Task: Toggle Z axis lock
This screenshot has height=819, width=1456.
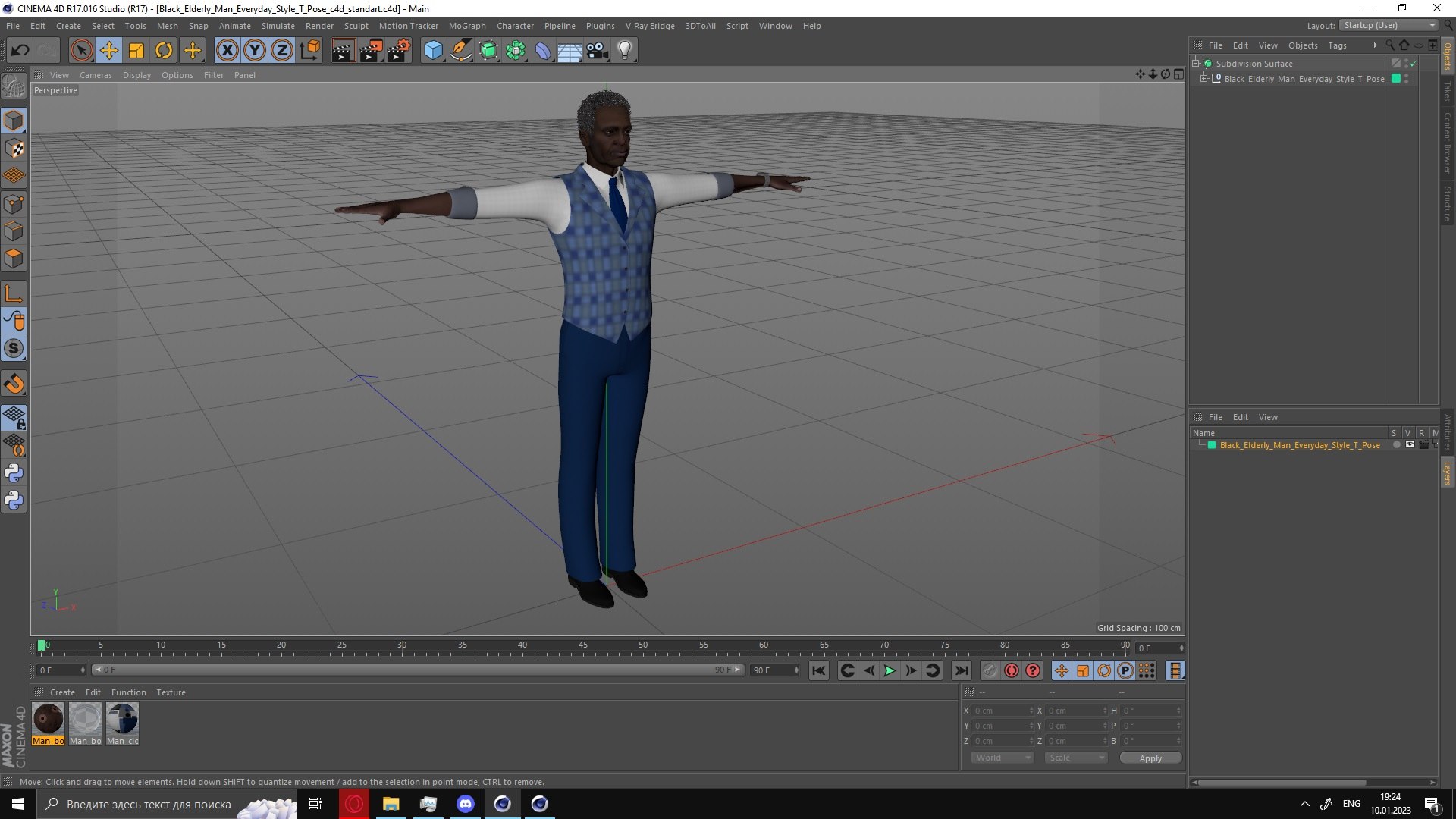Action: point(282,51)
